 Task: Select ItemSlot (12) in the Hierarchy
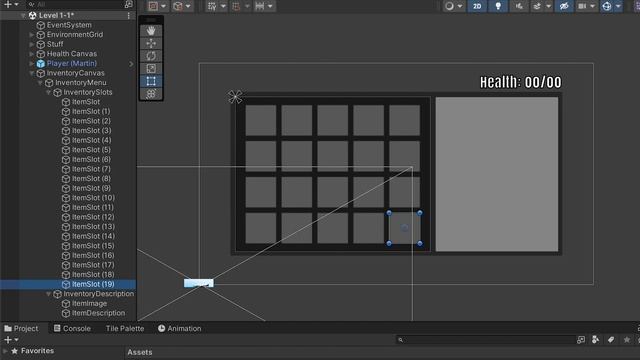coord(93,217)
